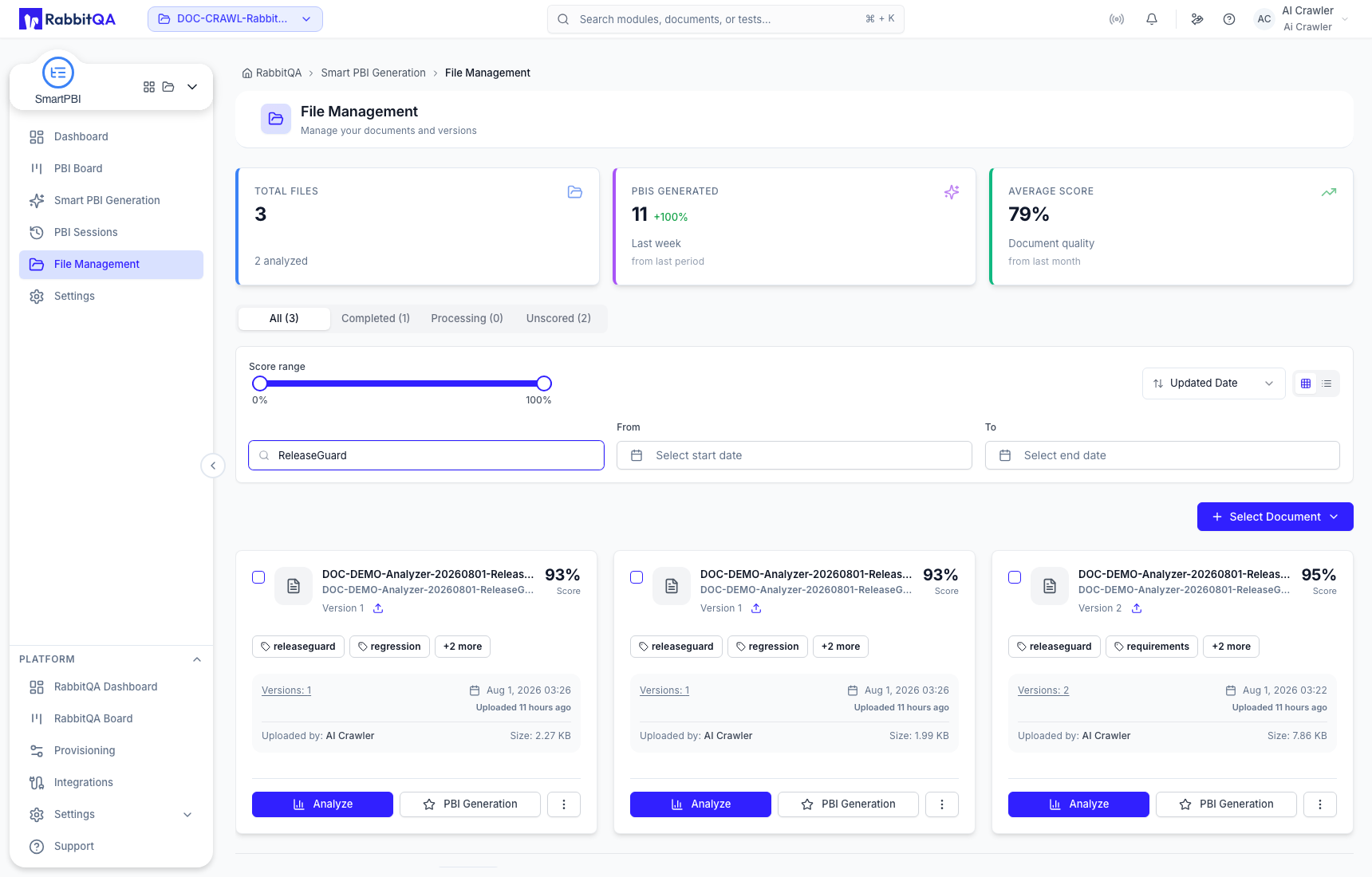Viewport: 1372px width, 877px height.
Task: Collapse the sidebar with the arrow button
Action: 213,466
